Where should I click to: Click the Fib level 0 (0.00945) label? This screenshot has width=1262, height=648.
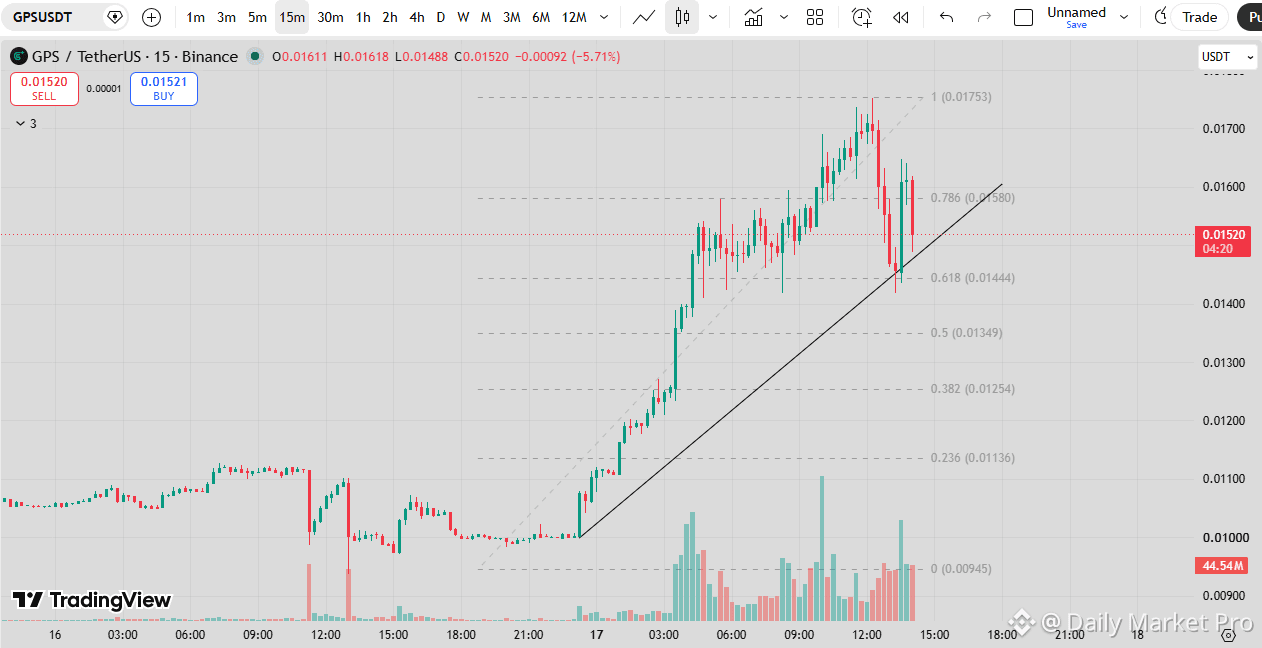pyautogui.click(x=961, y=569)
